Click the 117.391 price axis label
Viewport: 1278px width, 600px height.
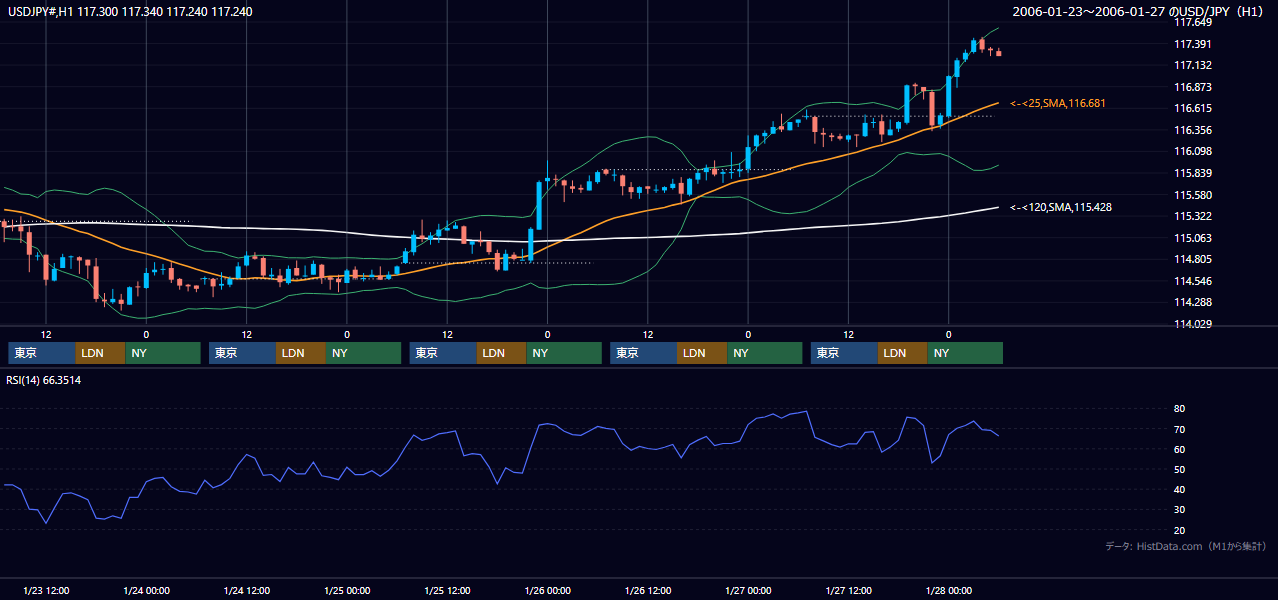pyautogui.click(x=1193, y=44)
